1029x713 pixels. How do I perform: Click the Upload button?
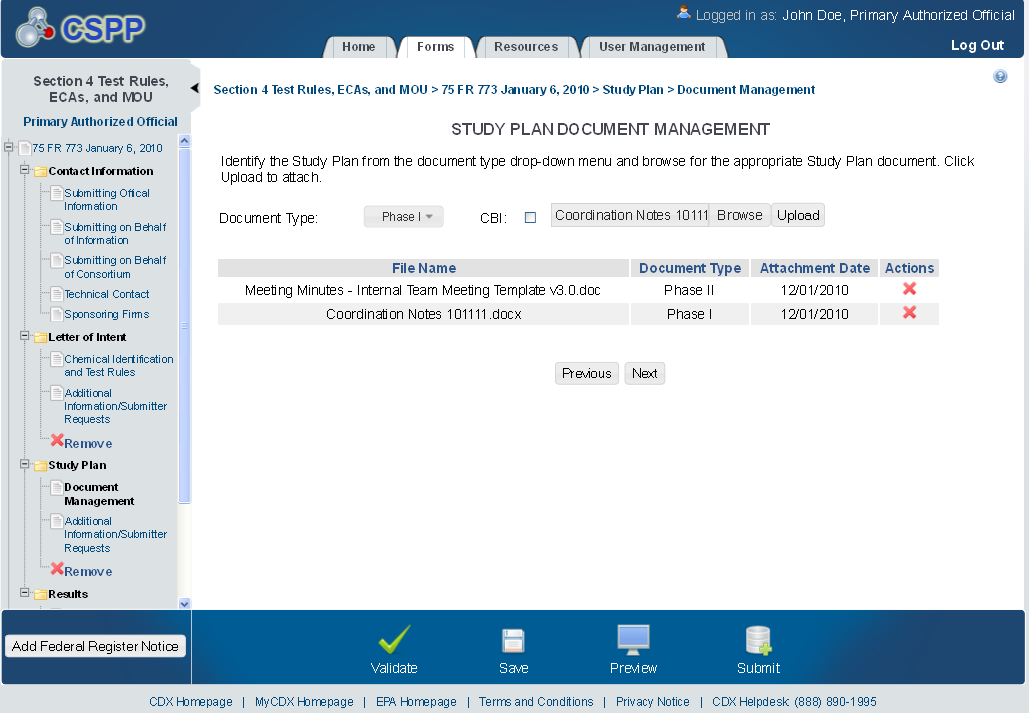point(798,215)
